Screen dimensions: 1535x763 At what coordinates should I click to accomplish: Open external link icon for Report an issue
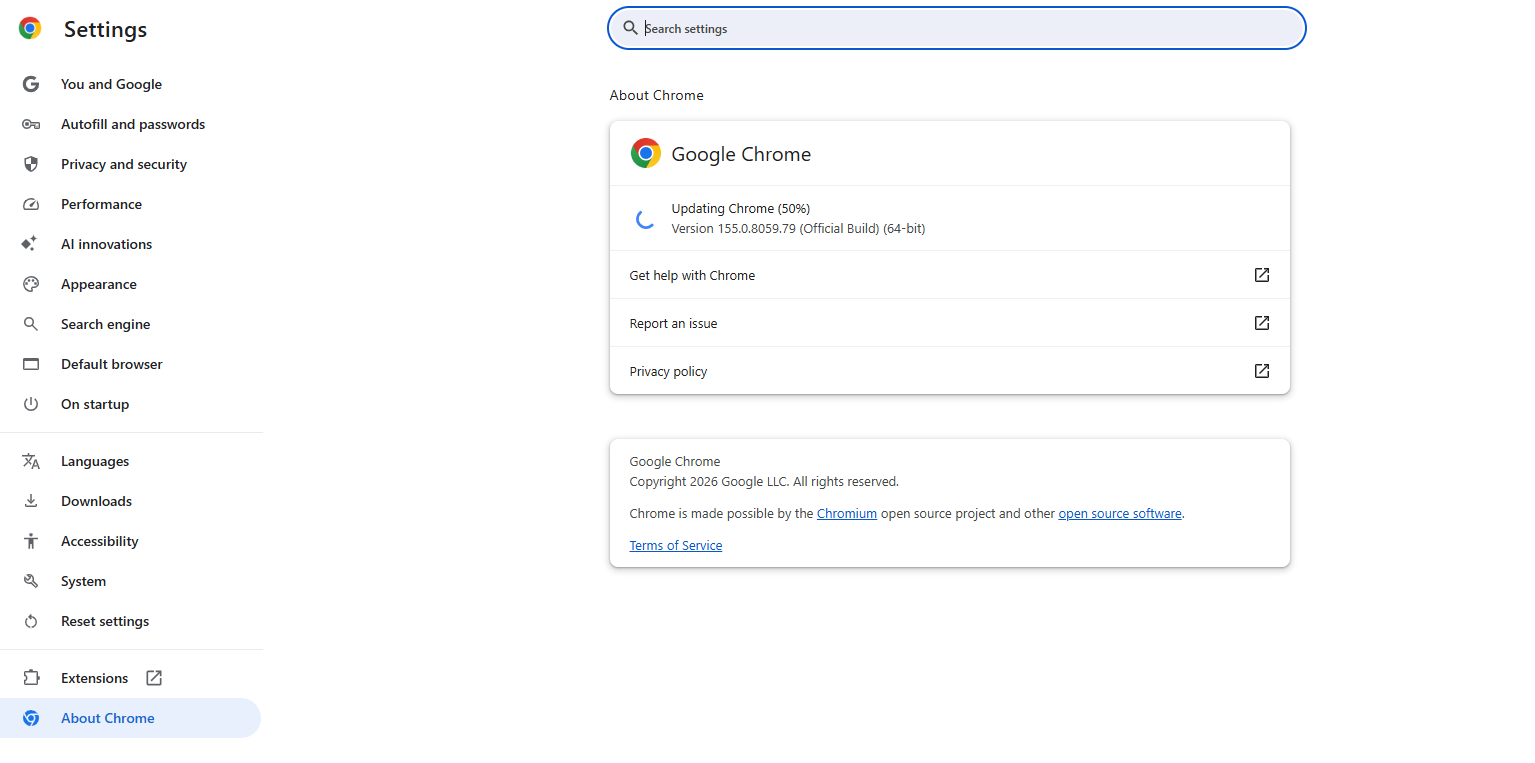coord(1262,323)
